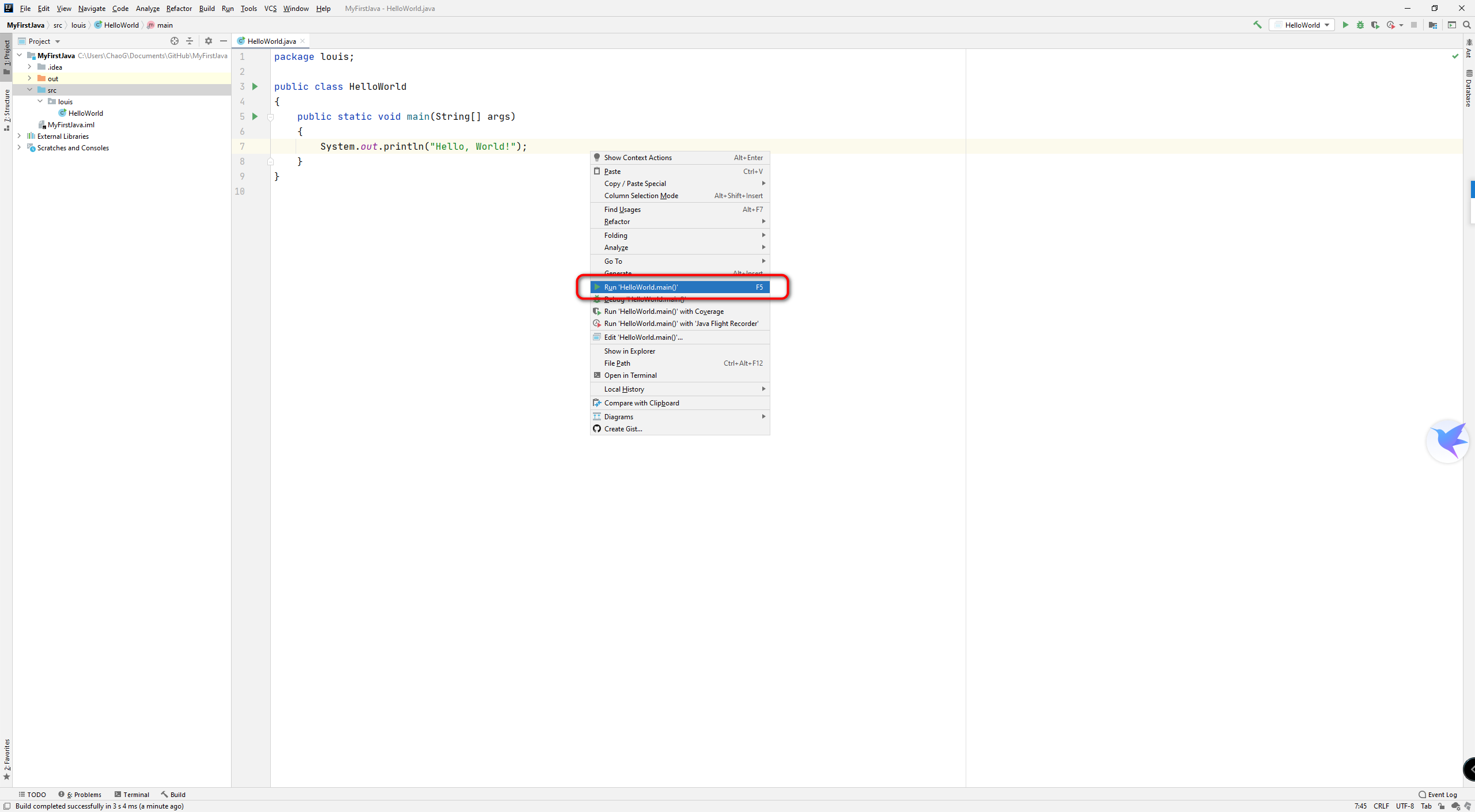Click the Build Project hammer icon
Screen dimensions: 1475x812
(1257, 25)
